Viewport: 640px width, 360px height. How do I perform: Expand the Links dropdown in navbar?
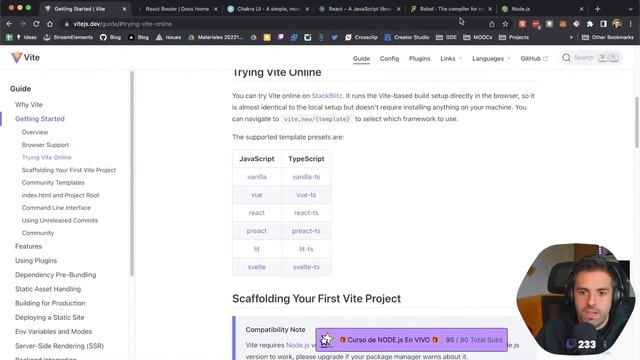(451, 58)
